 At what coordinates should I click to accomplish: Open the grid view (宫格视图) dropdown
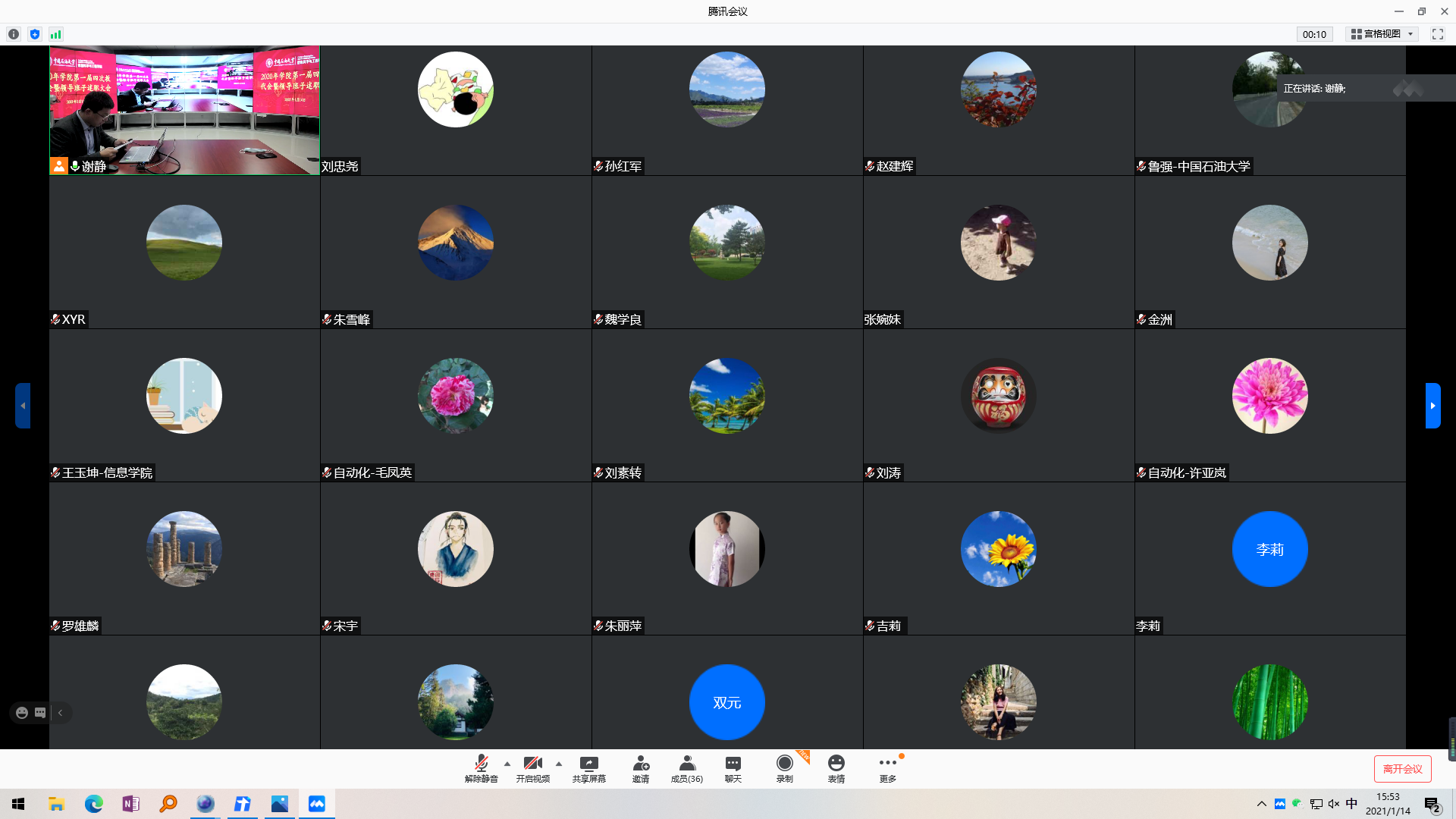point(1383,34)
